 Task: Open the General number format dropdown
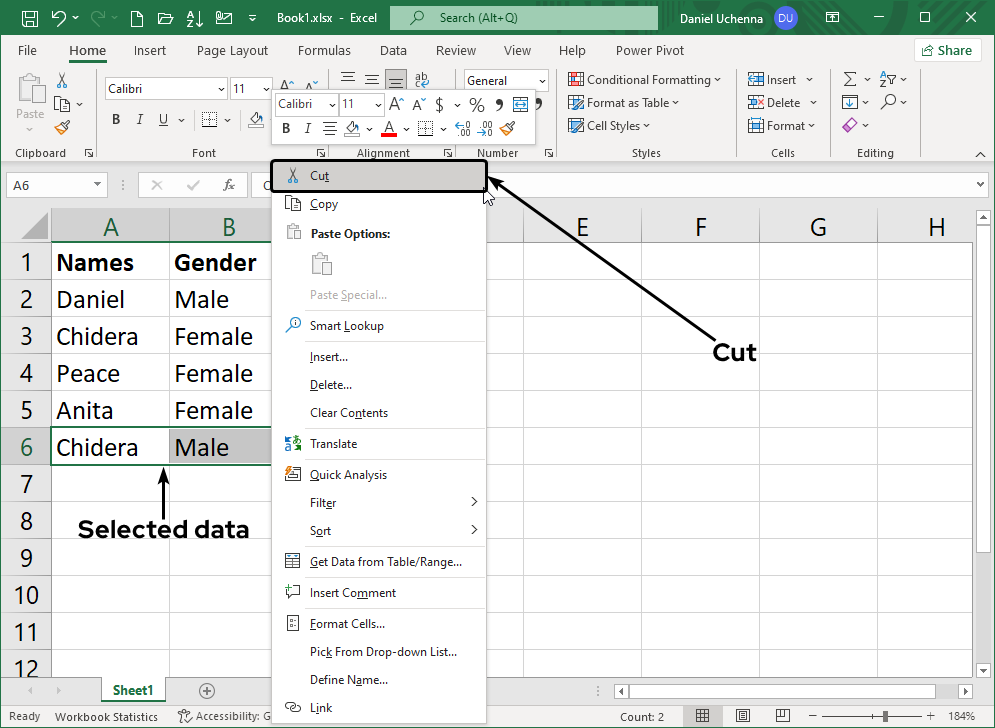click(x=541, y=81)
